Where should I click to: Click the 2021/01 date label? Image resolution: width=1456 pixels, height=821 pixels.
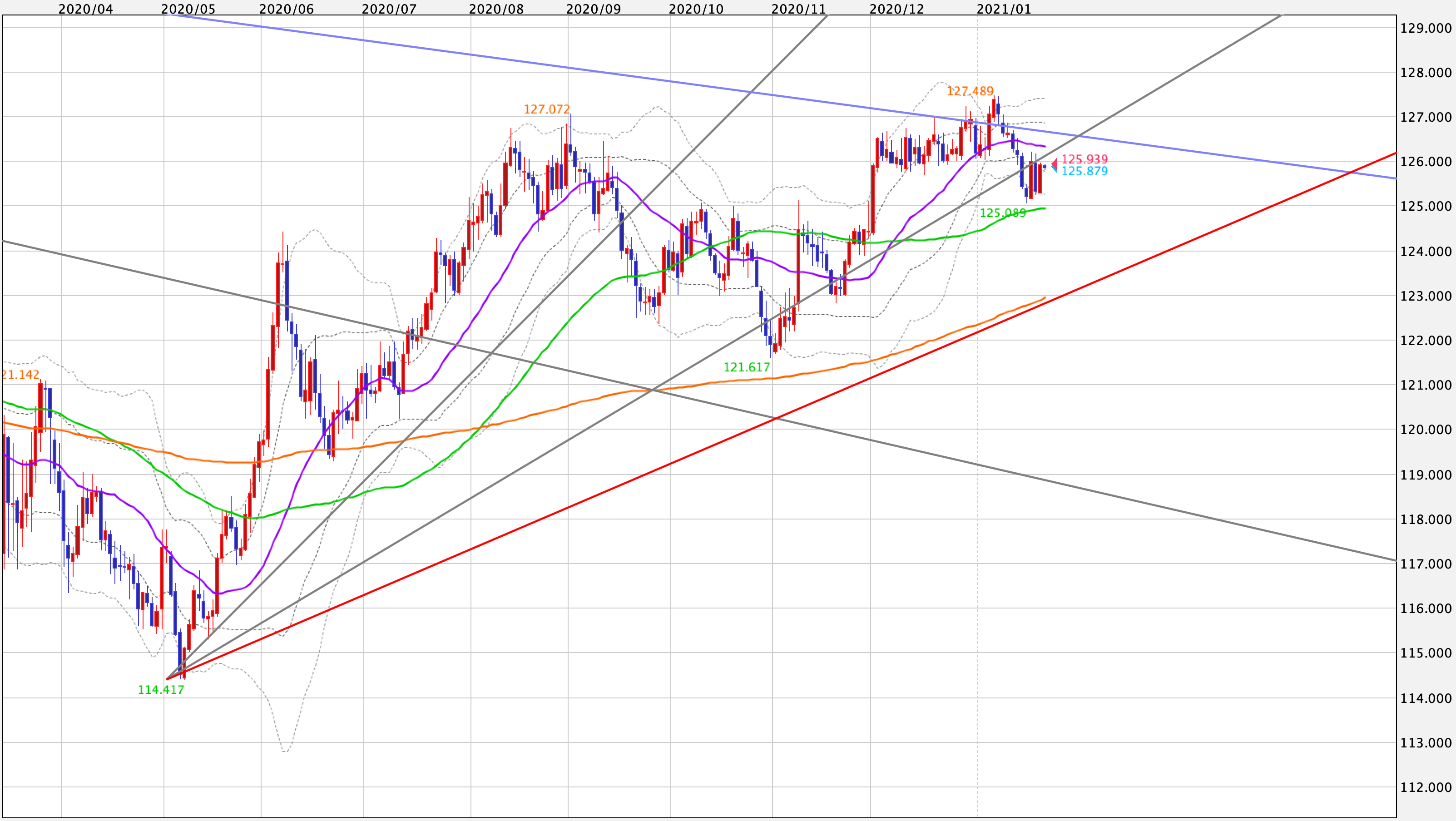pos(1005,9)
